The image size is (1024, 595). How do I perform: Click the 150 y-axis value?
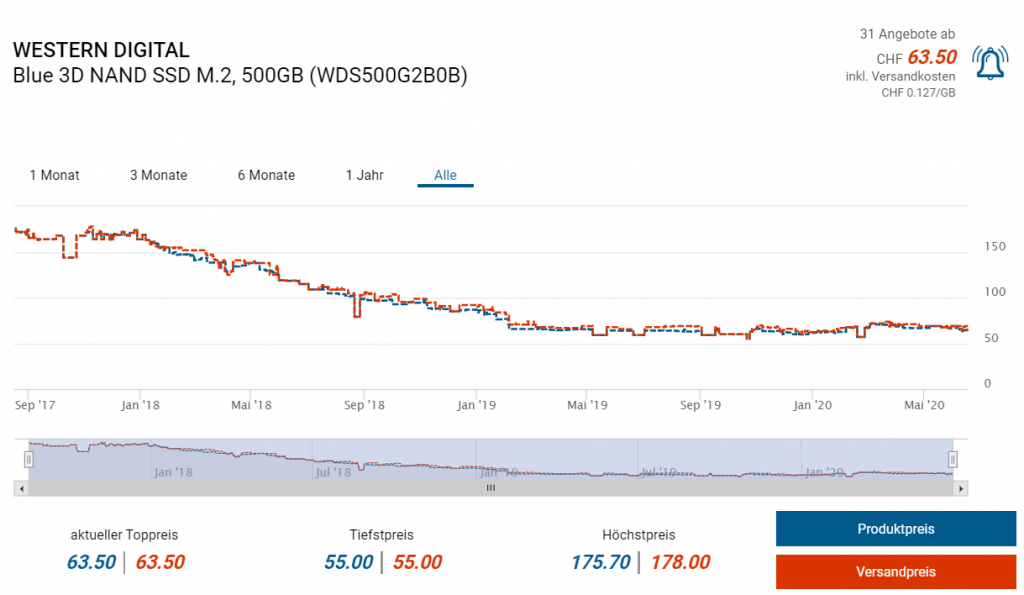[x=995, y=246]
